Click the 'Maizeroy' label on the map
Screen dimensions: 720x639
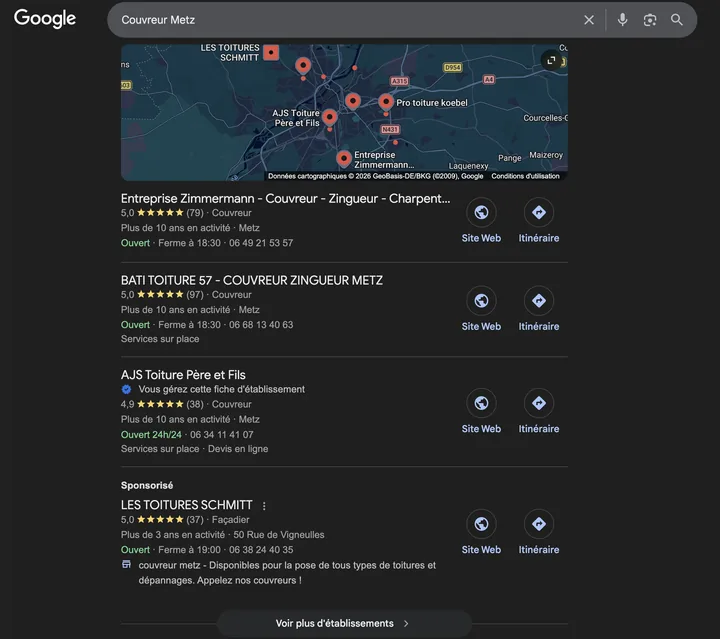click(546, 155)
